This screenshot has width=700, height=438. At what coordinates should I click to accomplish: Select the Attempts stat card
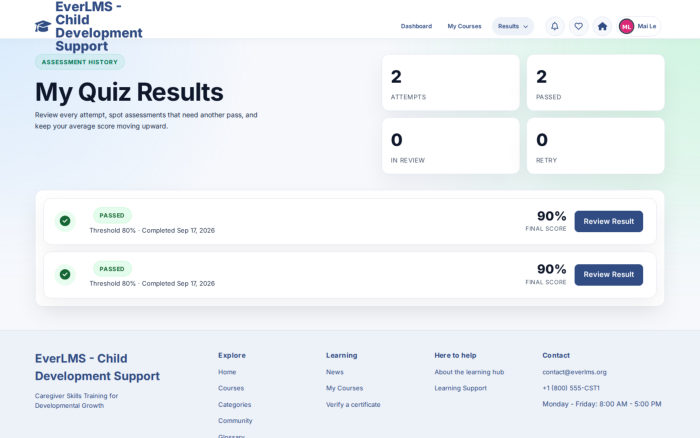pos(451,83)
